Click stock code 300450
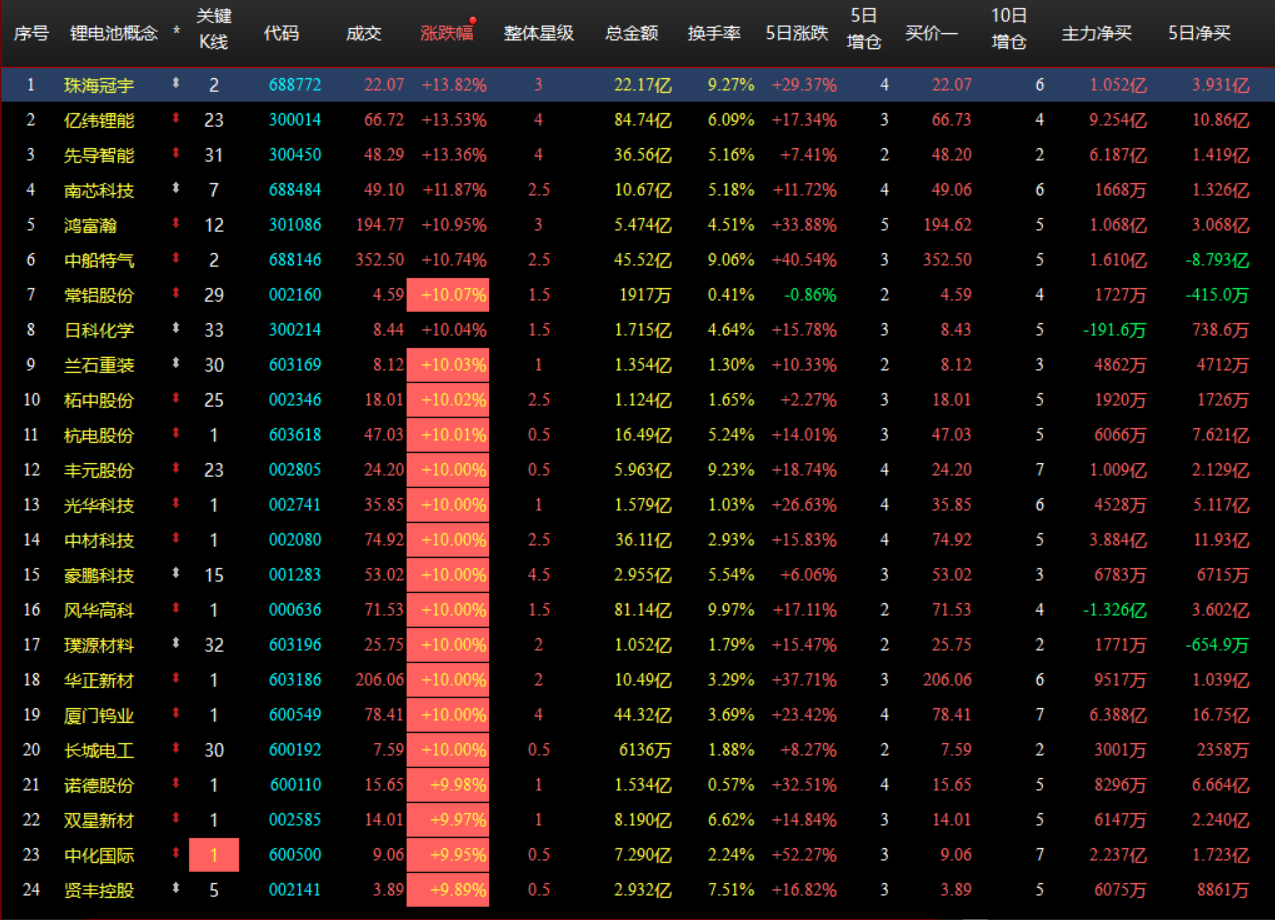This screenshot has height=920, width=1275. [295, 155]
